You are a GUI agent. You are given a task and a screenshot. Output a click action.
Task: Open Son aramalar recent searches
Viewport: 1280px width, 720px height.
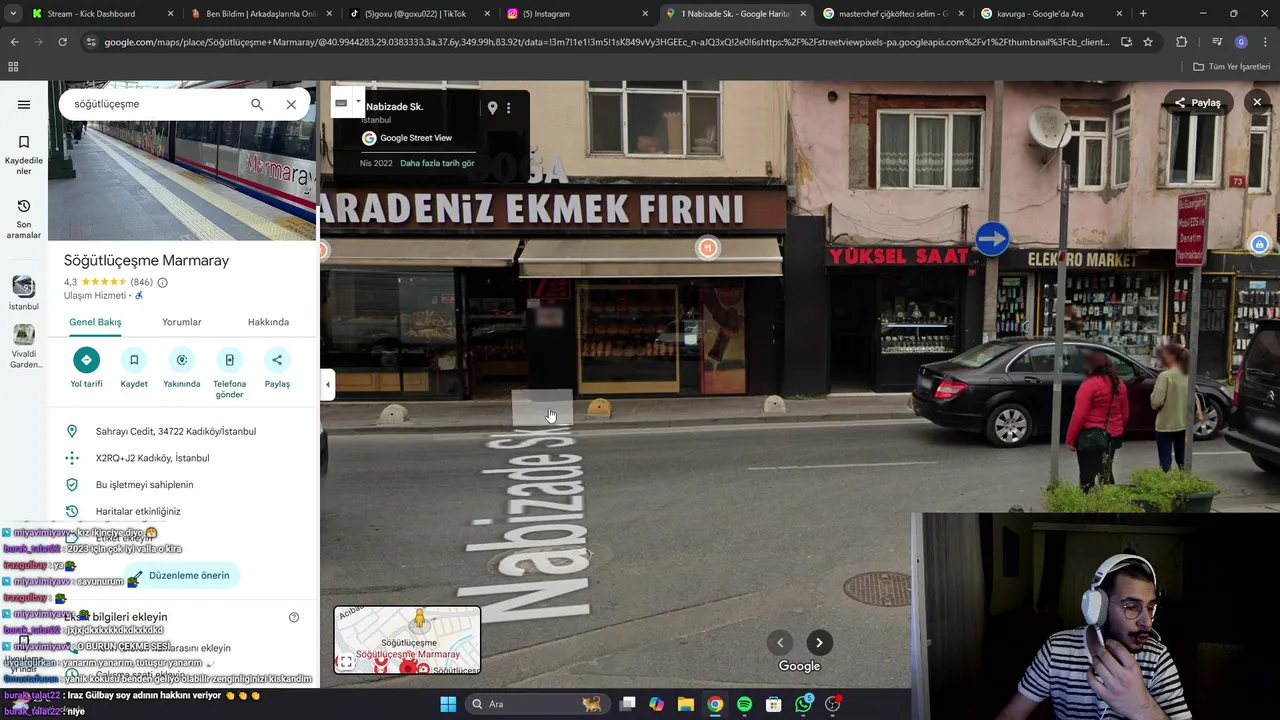[x=24, y=219]
